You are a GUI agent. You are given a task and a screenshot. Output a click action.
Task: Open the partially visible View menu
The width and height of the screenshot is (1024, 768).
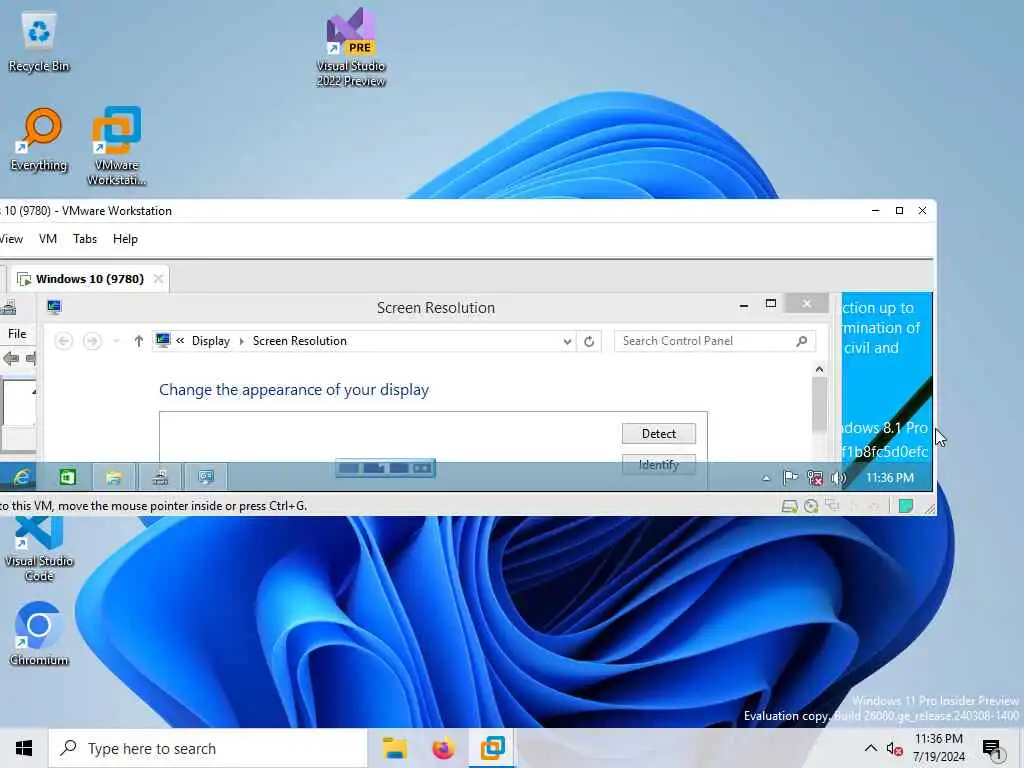pos(11,239)
